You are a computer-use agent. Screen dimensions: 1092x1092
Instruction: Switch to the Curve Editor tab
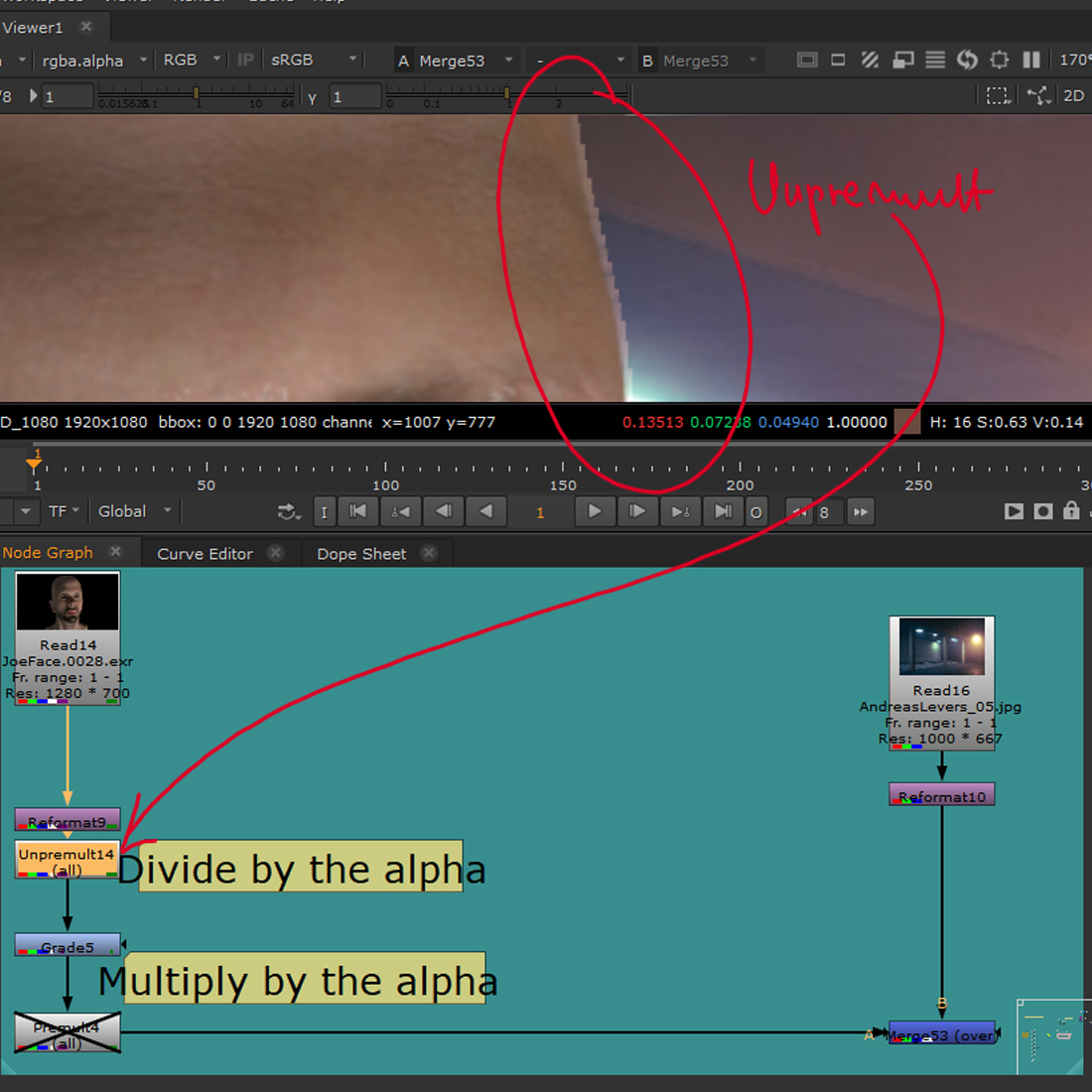click(x=205, y=554)
